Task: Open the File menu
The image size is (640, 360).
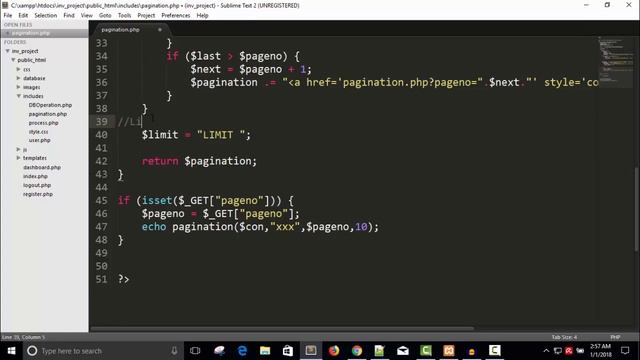Action: pos(8,16)
